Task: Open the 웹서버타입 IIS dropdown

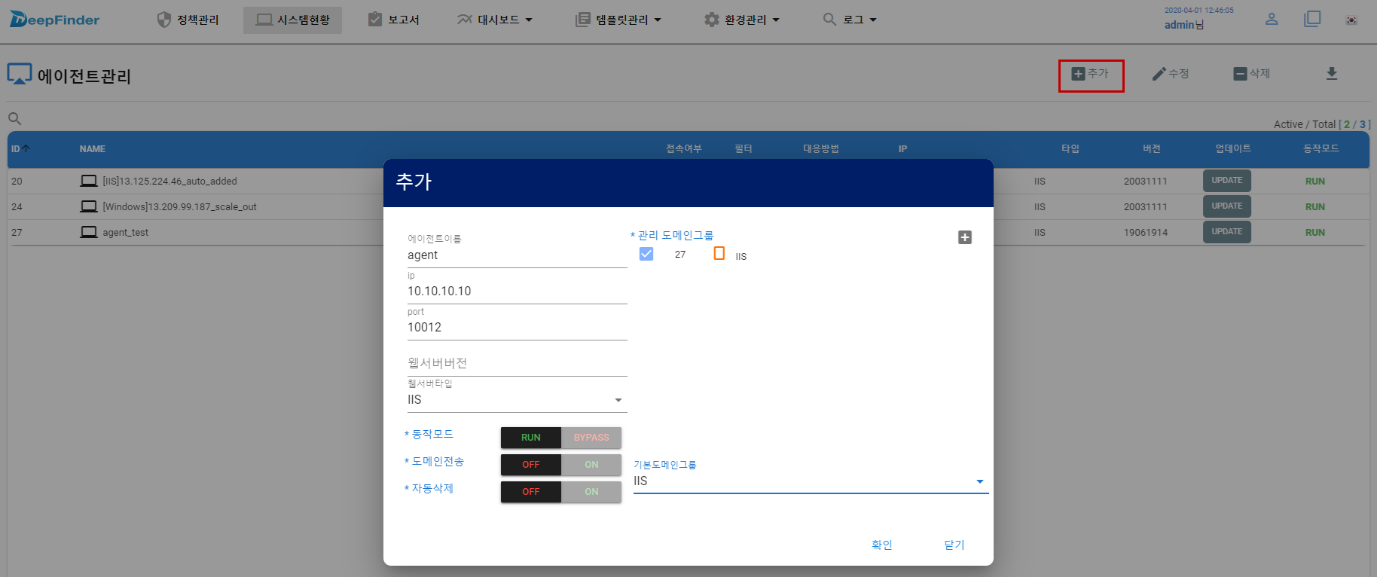Action: (x=517, y=400)
